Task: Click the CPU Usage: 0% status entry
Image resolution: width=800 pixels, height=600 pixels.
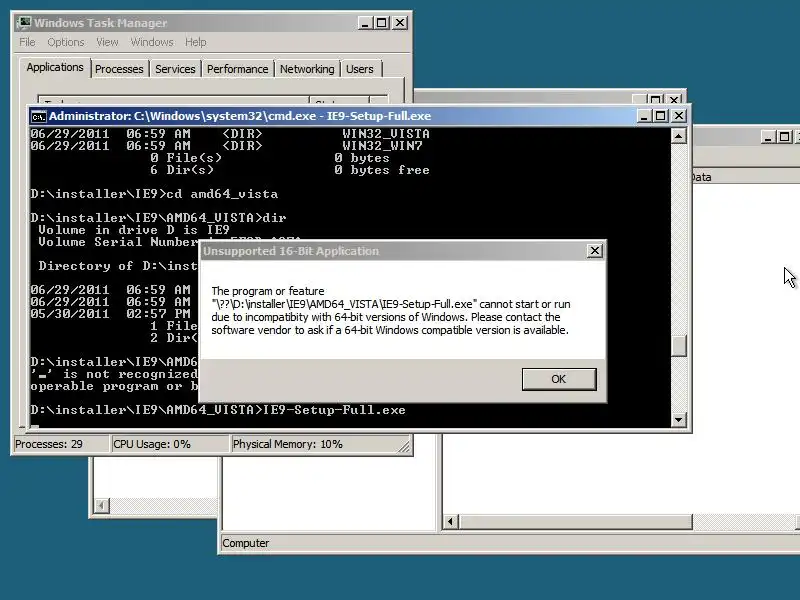Action: [170, 444]
